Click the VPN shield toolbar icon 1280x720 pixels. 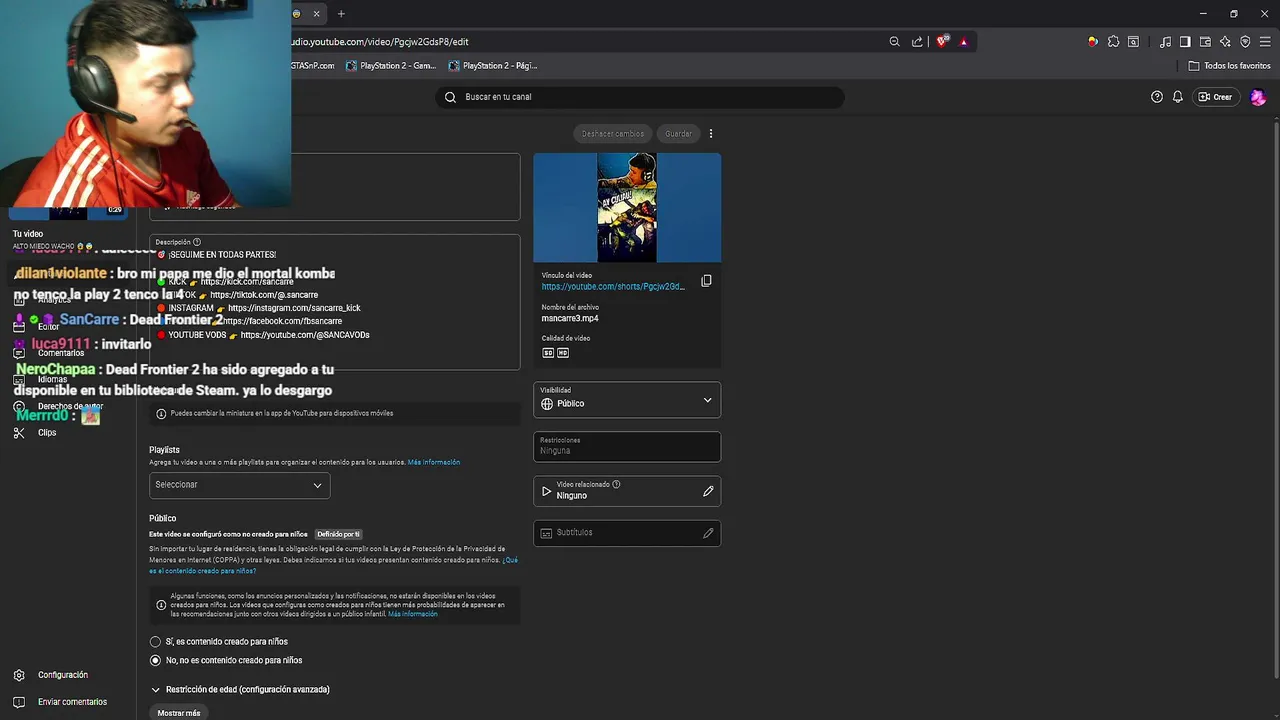tap(1245, 42)
